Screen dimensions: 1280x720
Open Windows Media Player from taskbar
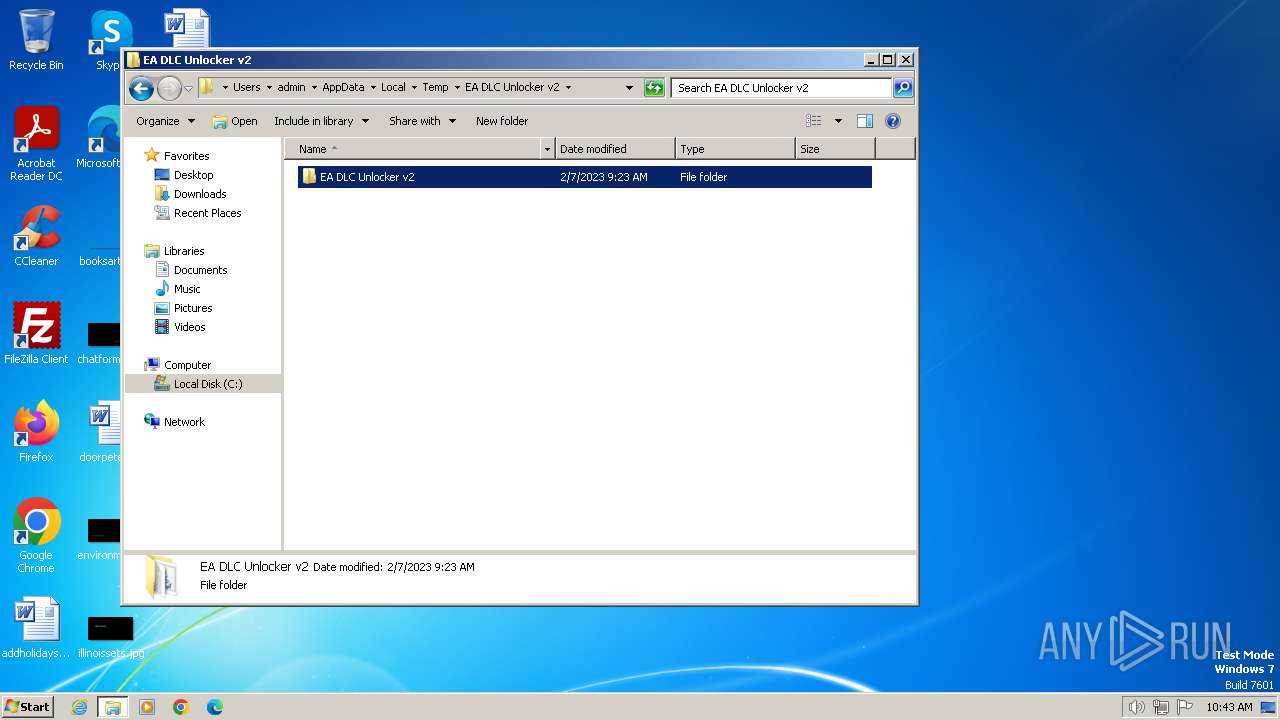click(x=147, y=707)
